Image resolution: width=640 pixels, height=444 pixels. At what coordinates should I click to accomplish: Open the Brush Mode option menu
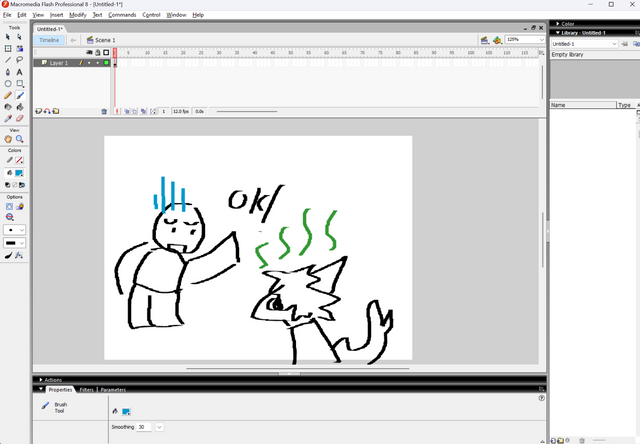click(9, 217)
